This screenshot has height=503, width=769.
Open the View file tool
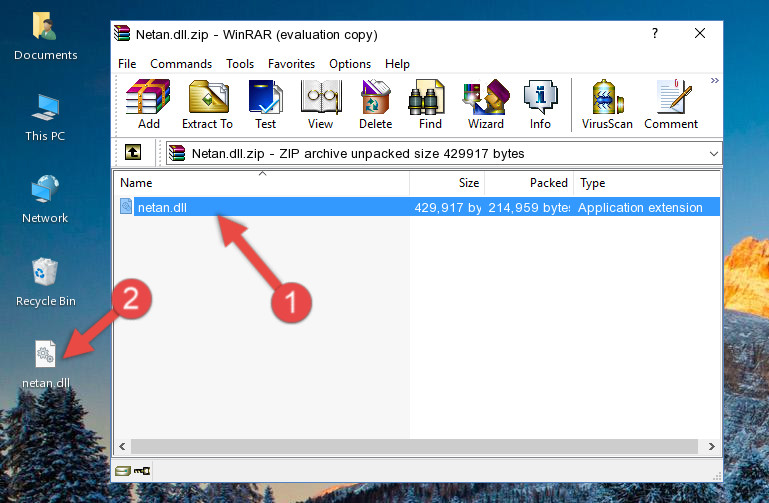pos(321,104)
